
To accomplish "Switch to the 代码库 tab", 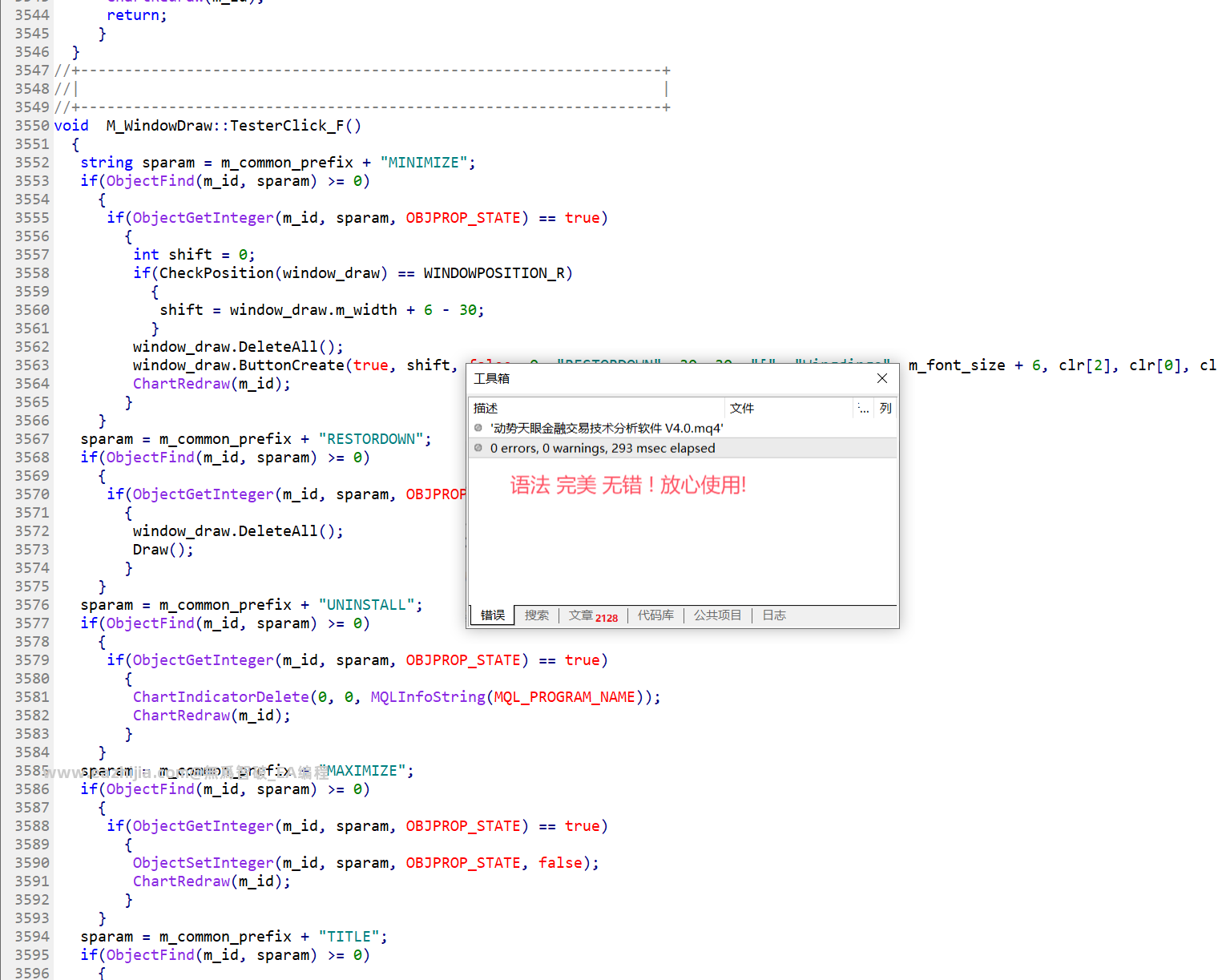I will (x=655, y=615).
